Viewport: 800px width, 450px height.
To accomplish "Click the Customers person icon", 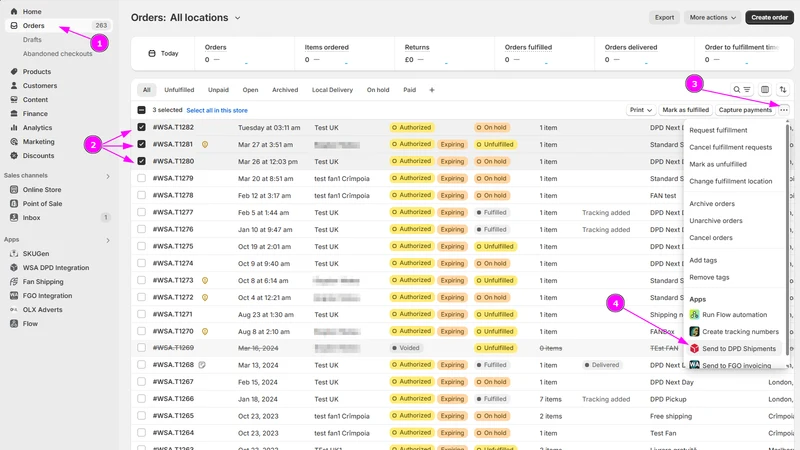I will pos(14,86).
